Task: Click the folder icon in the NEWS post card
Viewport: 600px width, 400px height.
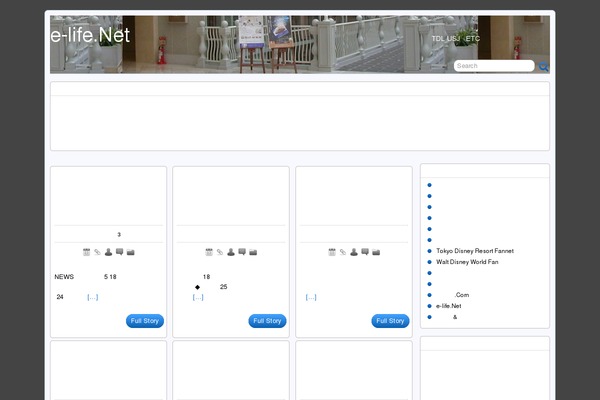Action: click(x=130, y=252)
